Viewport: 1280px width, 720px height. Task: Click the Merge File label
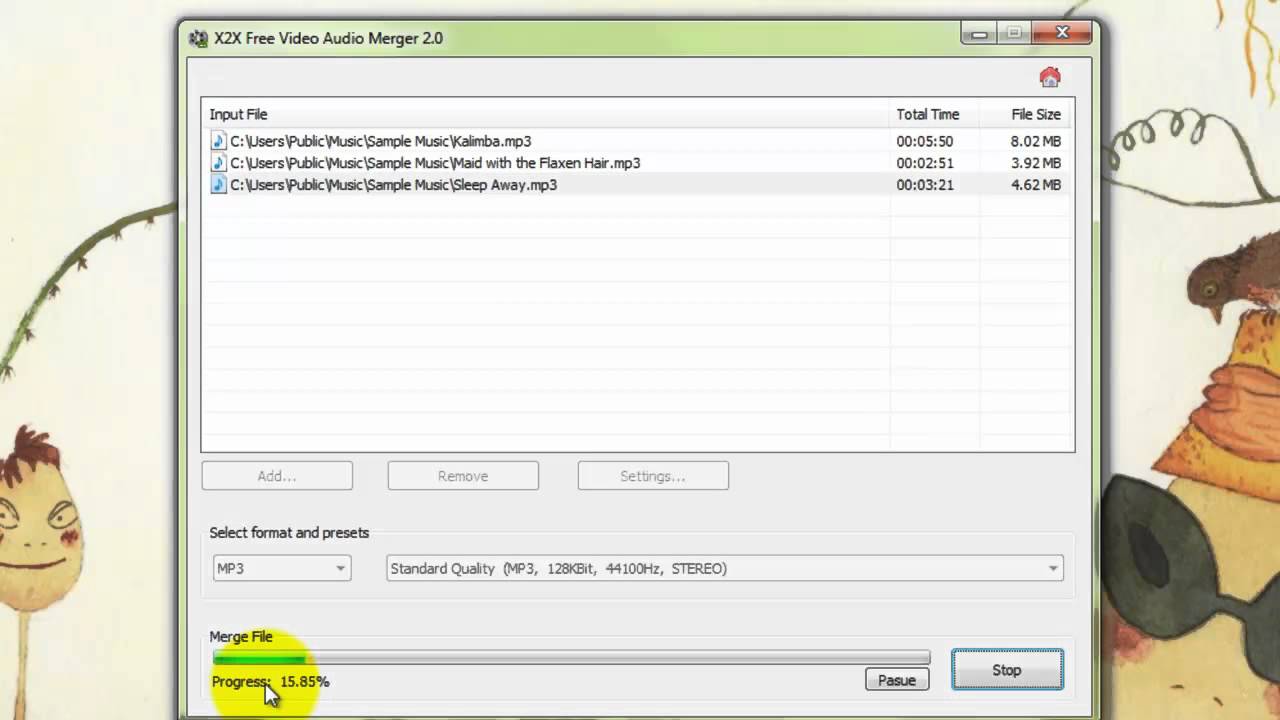tap(241, 636)
